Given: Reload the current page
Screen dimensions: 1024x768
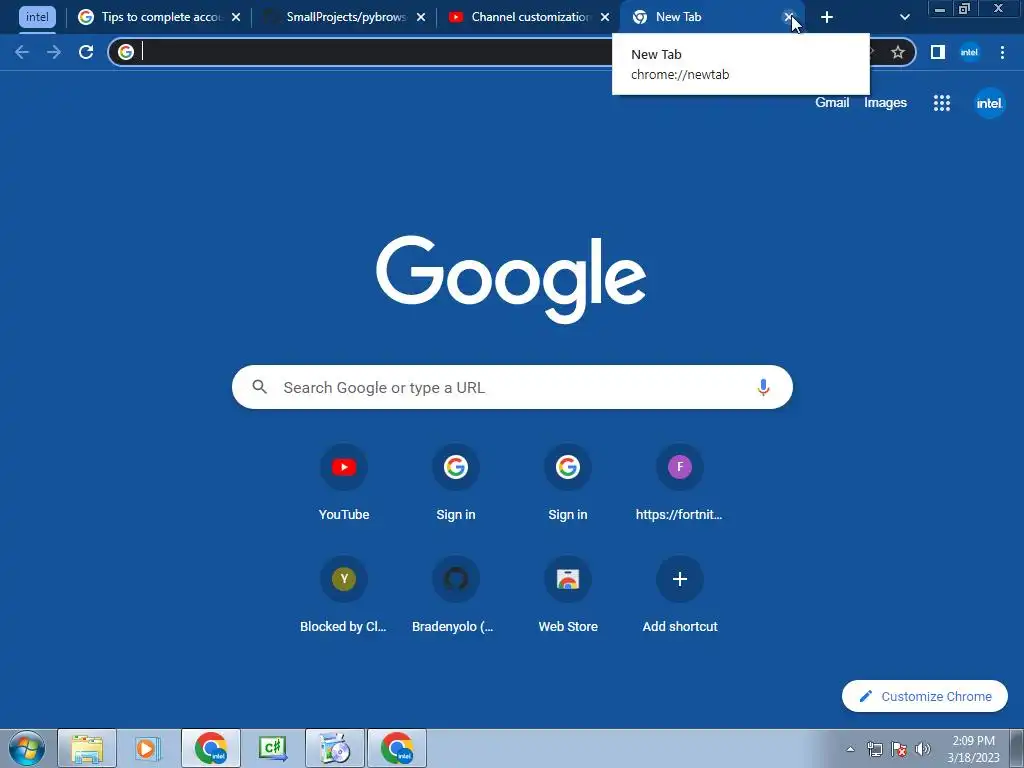Looking at the screenshot, I should click(86, 52).
